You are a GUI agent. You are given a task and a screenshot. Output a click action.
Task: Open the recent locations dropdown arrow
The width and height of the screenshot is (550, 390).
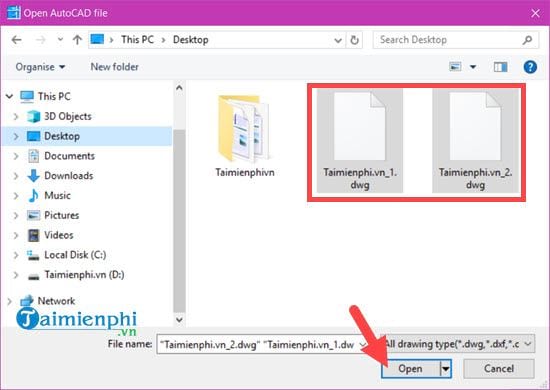point(60,40)
